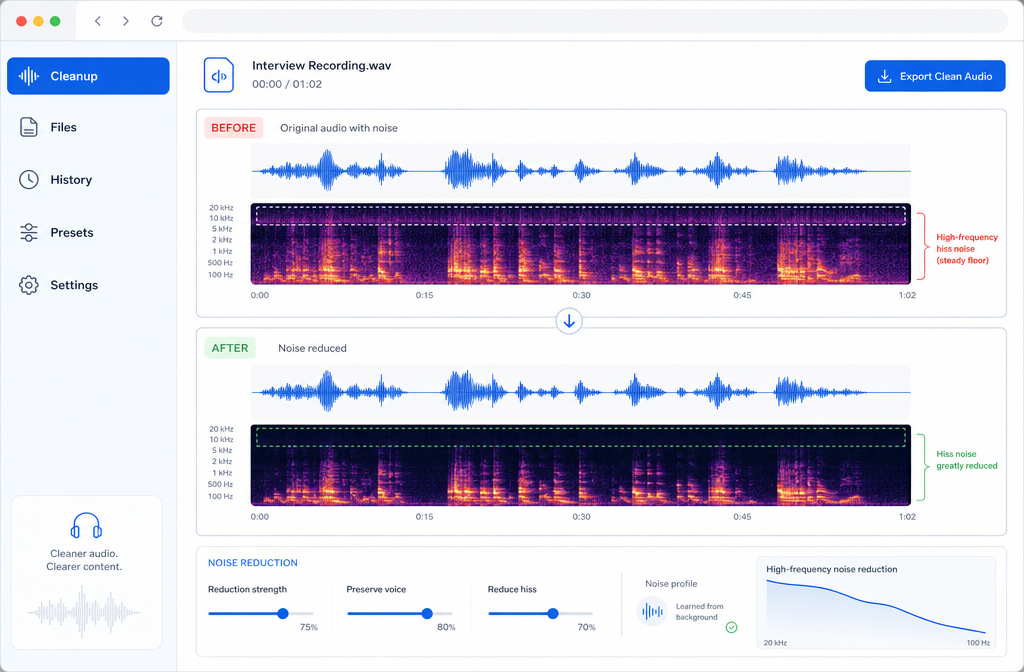Viewport: 1024px width, 672px height.
Task: Click the Files document icon
Action: click(x=29, y=127)
